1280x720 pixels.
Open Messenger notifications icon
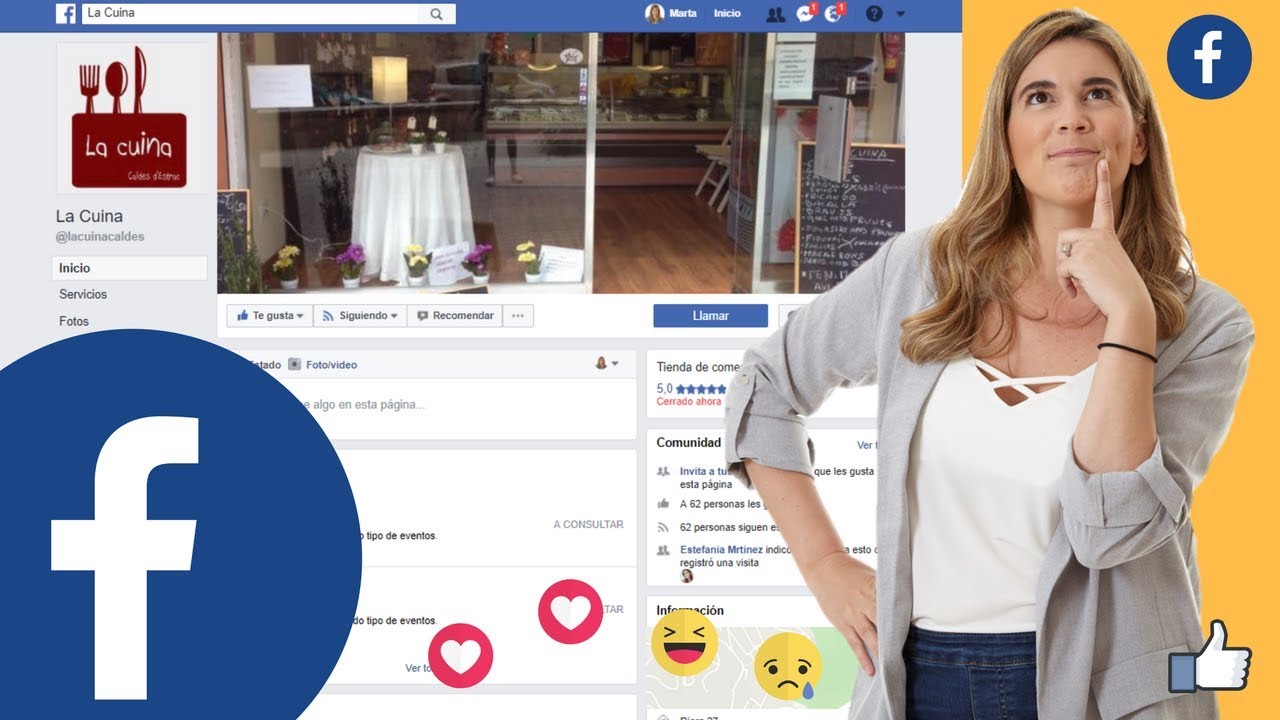pos(805,14)
